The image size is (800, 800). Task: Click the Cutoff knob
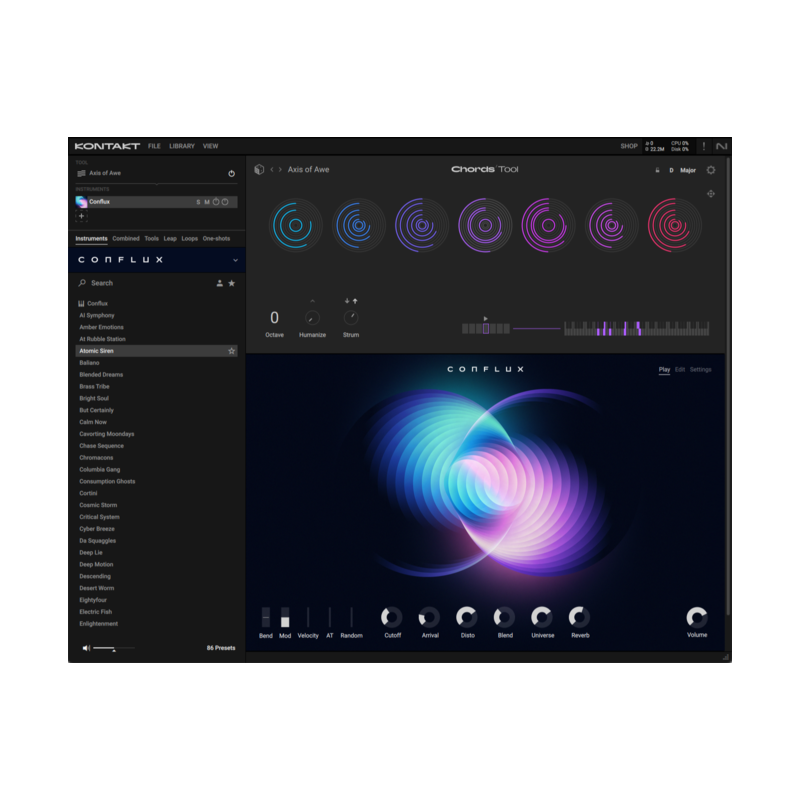coord(392,617)
